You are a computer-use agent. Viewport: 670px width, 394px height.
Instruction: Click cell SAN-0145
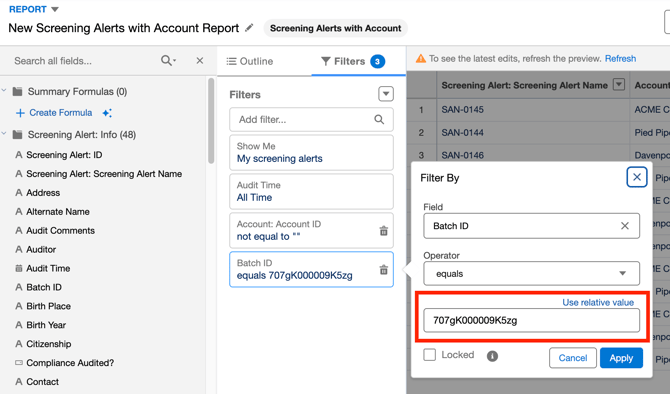(x=462, y=110)
